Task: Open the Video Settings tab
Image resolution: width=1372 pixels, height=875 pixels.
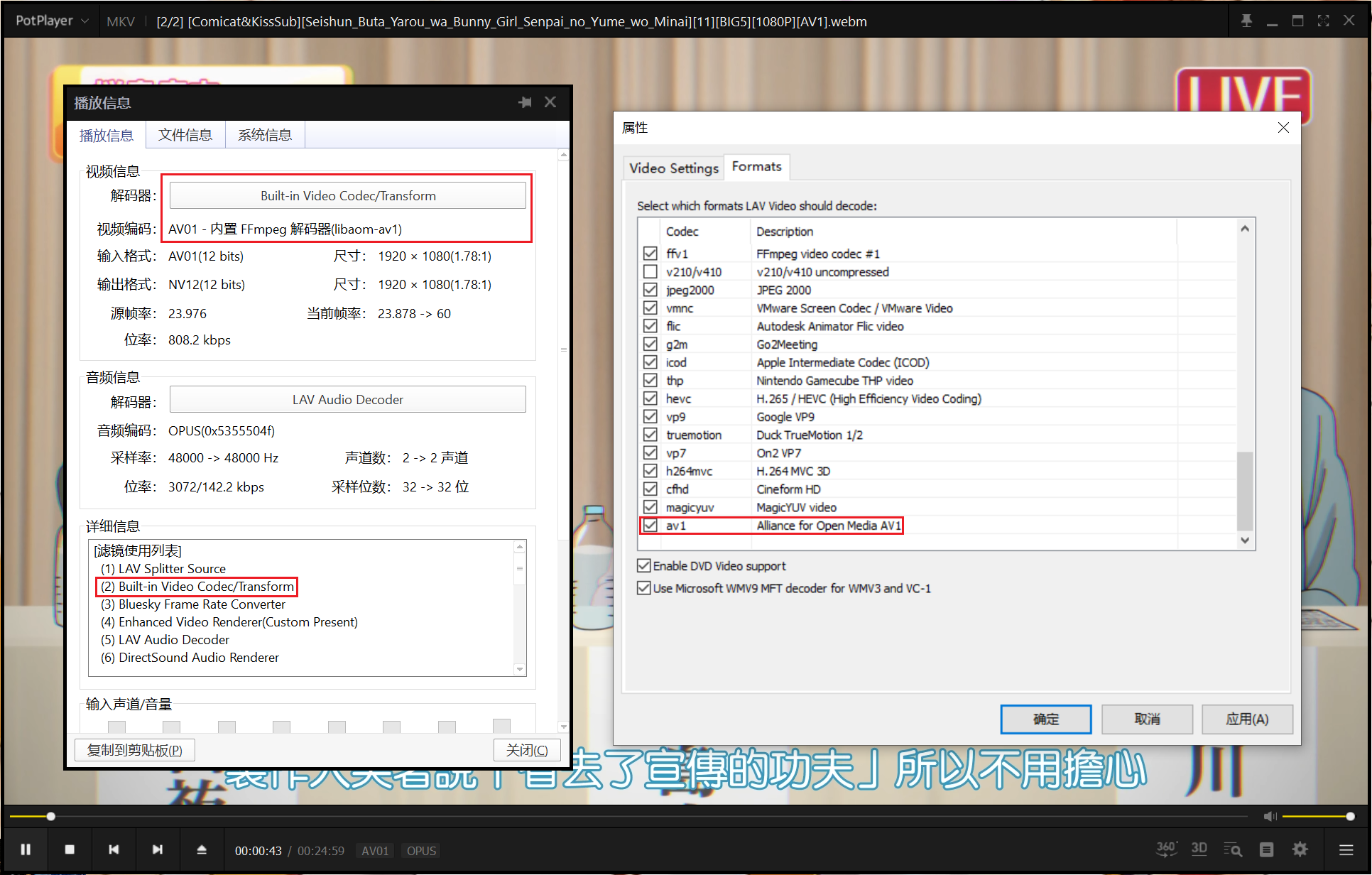Action: point(673,168)
